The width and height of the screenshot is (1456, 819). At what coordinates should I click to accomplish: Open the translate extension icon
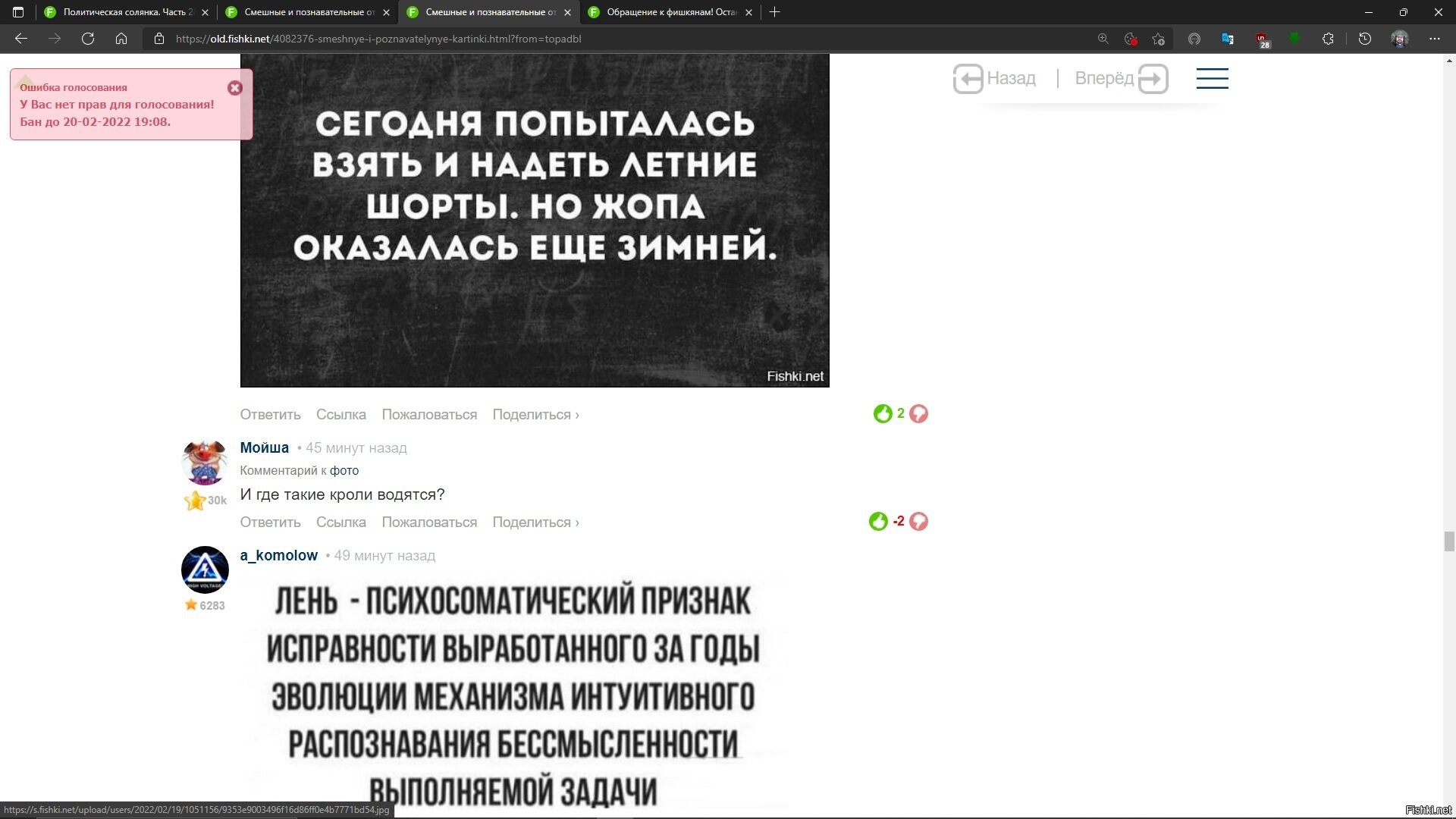(x=1228, y=39)
